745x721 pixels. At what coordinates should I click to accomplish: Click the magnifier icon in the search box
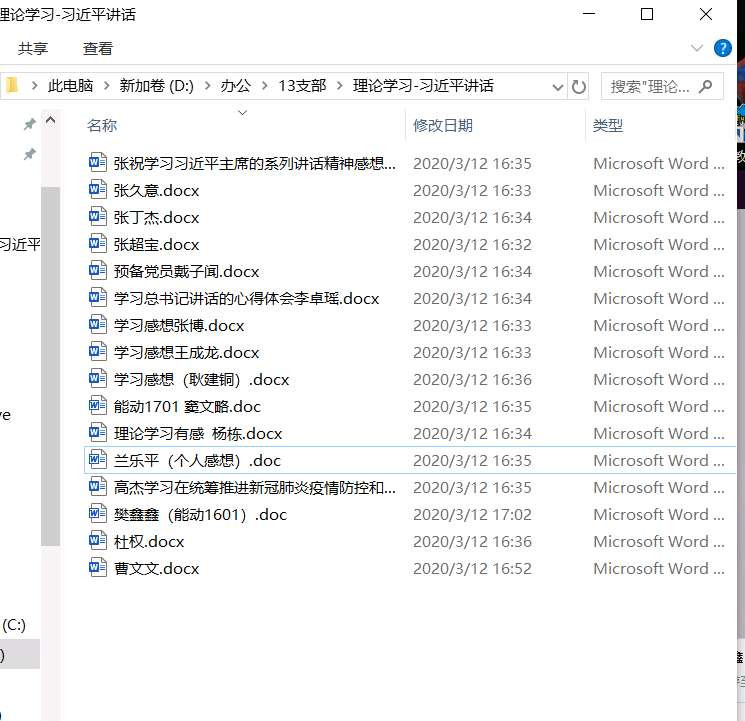707,86
